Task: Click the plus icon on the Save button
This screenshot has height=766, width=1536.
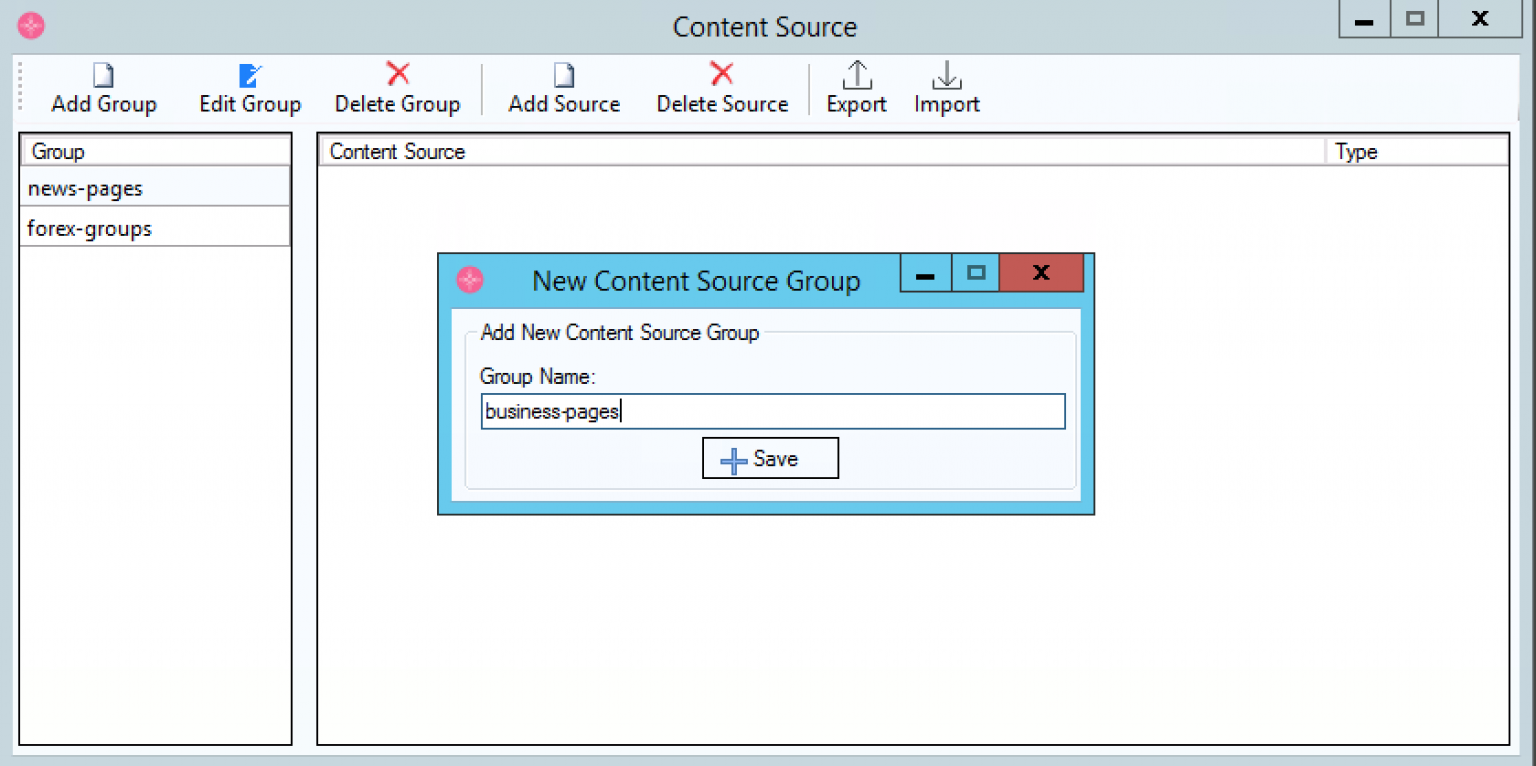Action: pos(733,458)
